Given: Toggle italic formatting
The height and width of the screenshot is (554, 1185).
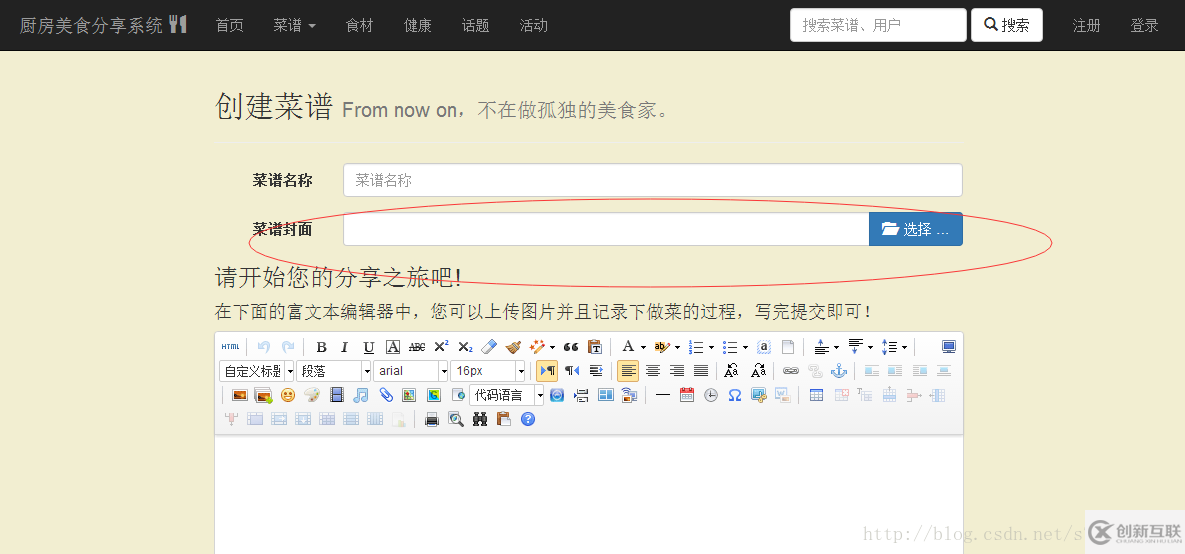Looking at the screenshot, I should (x=345, y=347).
